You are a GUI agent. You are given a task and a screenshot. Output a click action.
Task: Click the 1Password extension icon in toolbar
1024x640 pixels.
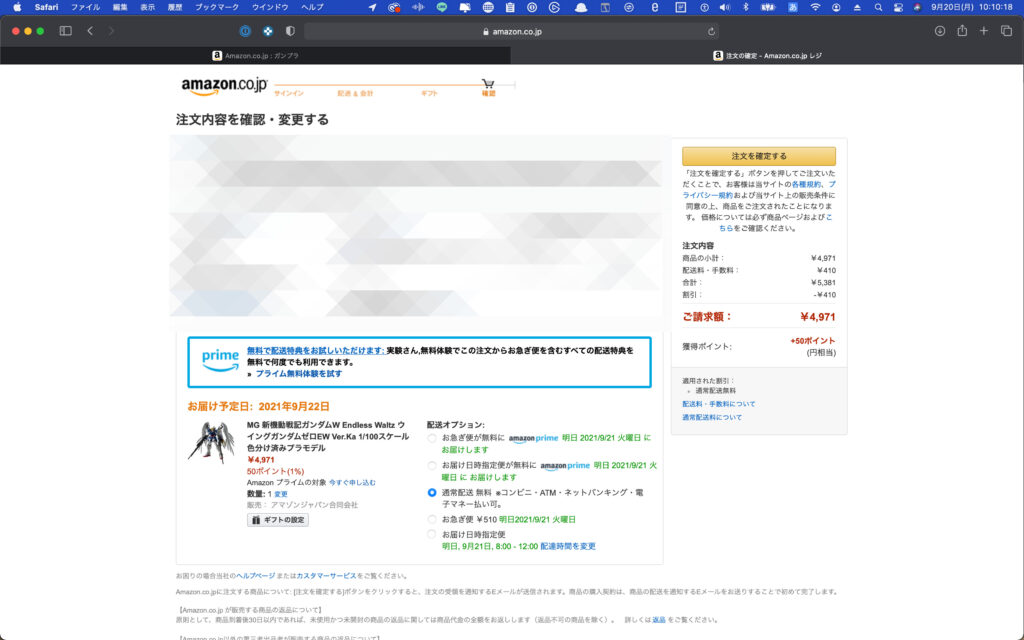click(245, 31)
